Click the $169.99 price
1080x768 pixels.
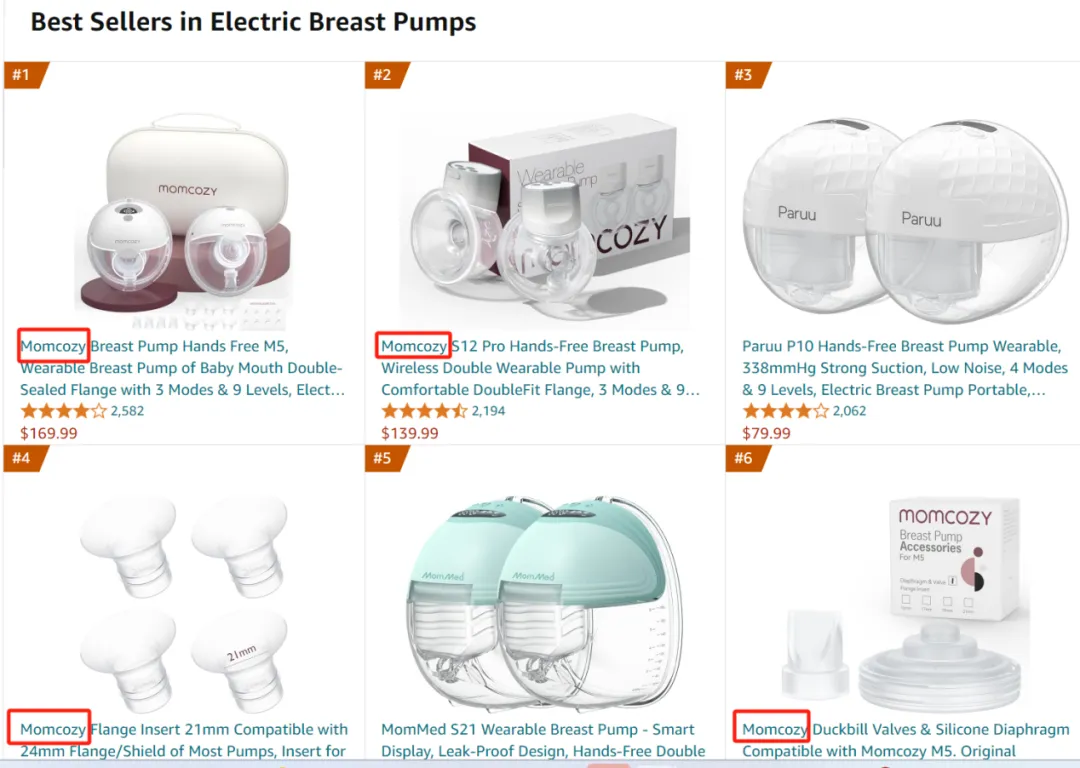coord(48,433)
